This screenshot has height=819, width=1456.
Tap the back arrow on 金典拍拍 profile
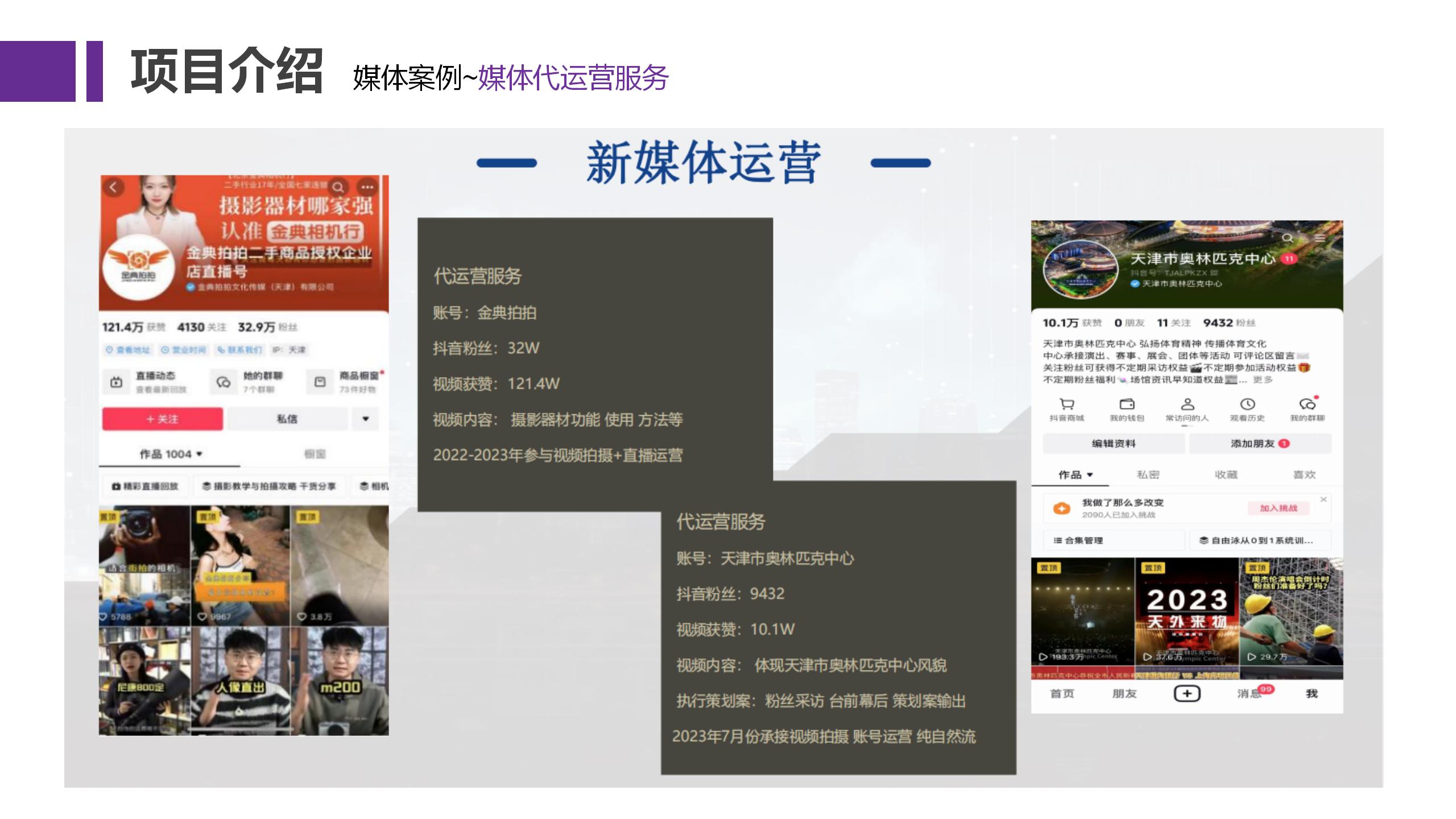pyautogui.click(x=113, y=187)
